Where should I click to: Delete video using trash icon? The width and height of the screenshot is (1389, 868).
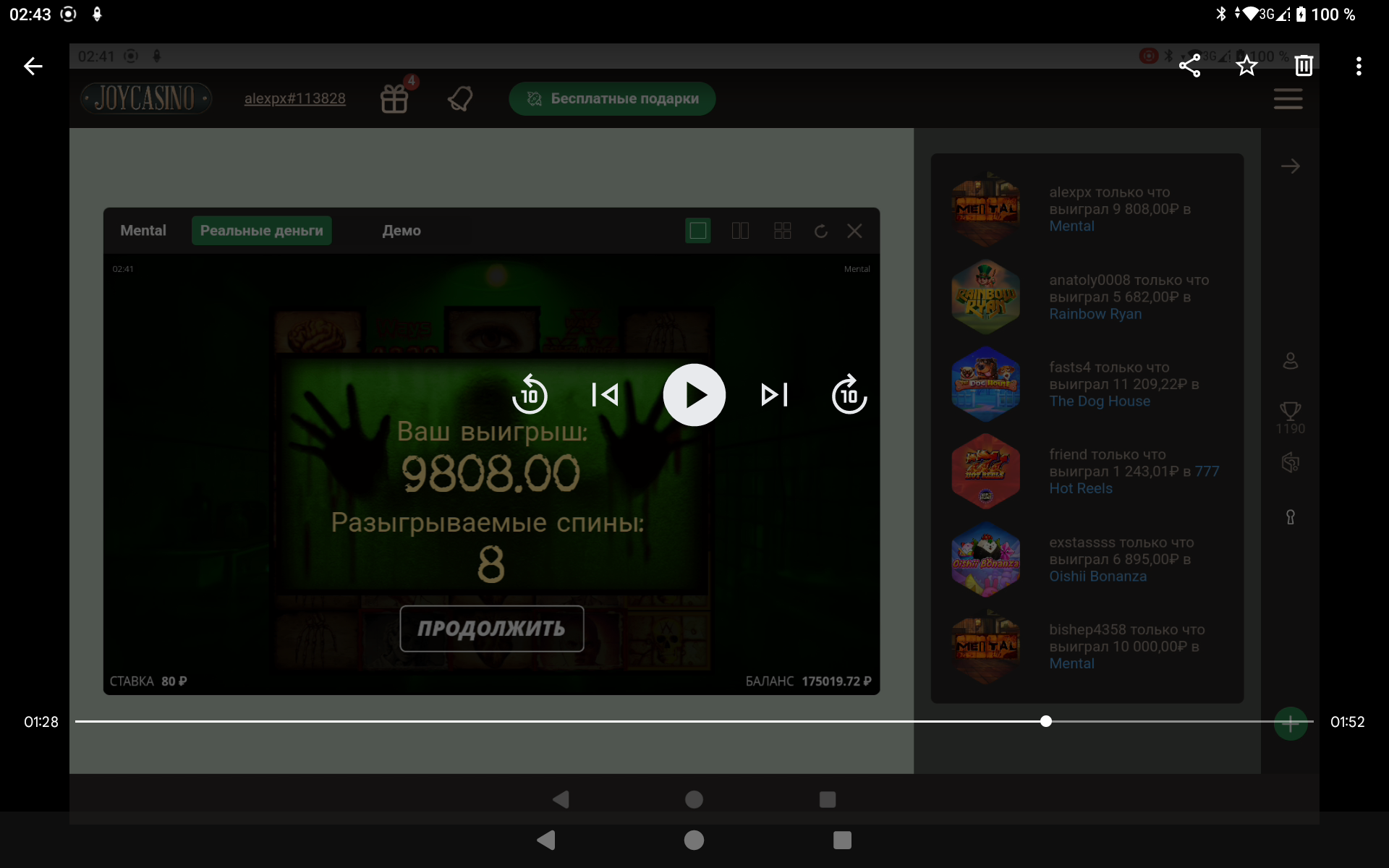1304,66
